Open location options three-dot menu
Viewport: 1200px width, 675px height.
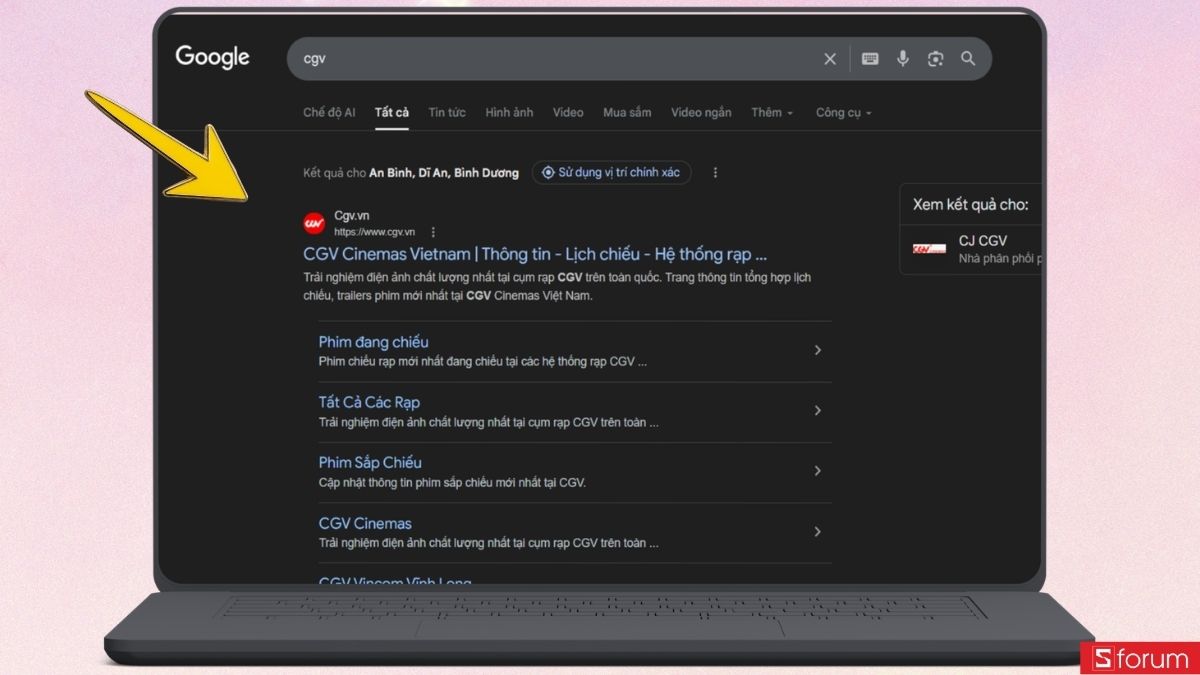[x=715, y=173]
